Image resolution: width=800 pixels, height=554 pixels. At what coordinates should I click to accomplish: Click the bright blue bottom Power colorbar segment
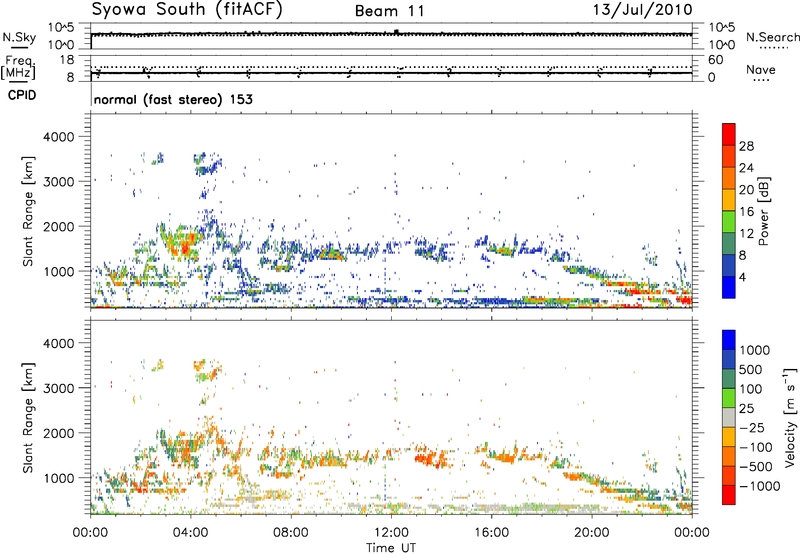coord(729,287)
